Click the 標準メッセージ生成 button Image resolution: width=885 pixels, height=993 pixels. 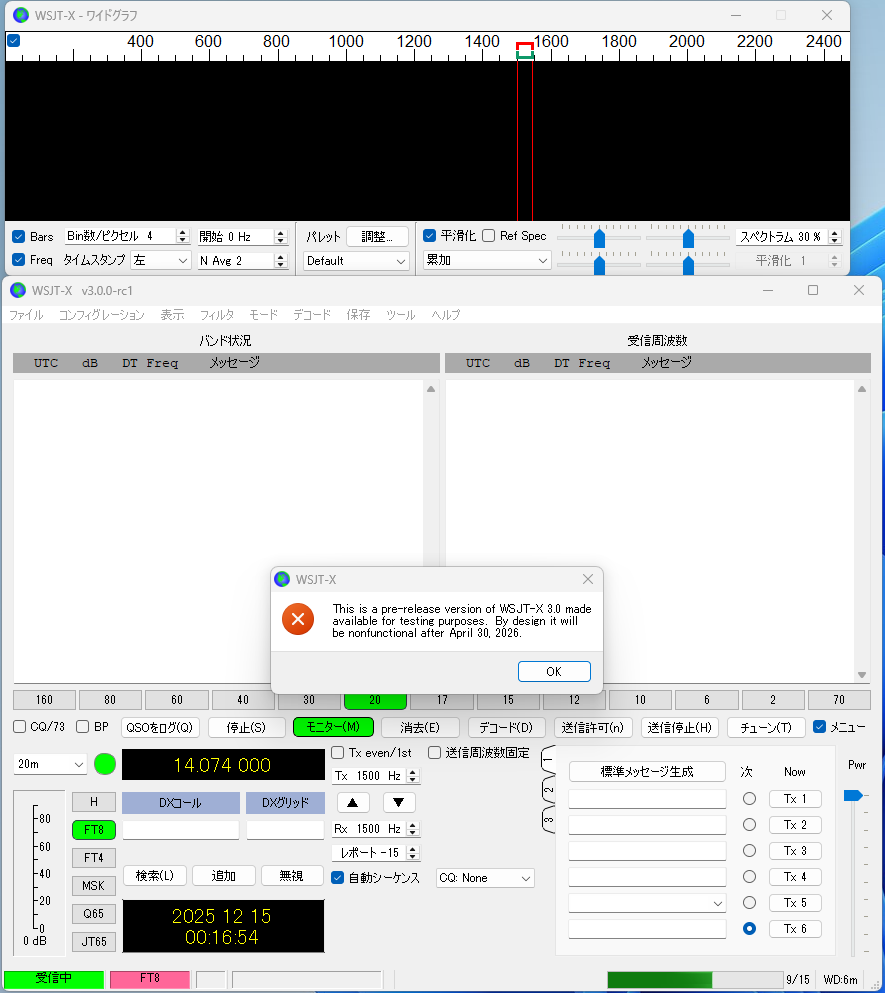[x=647, y=771]
